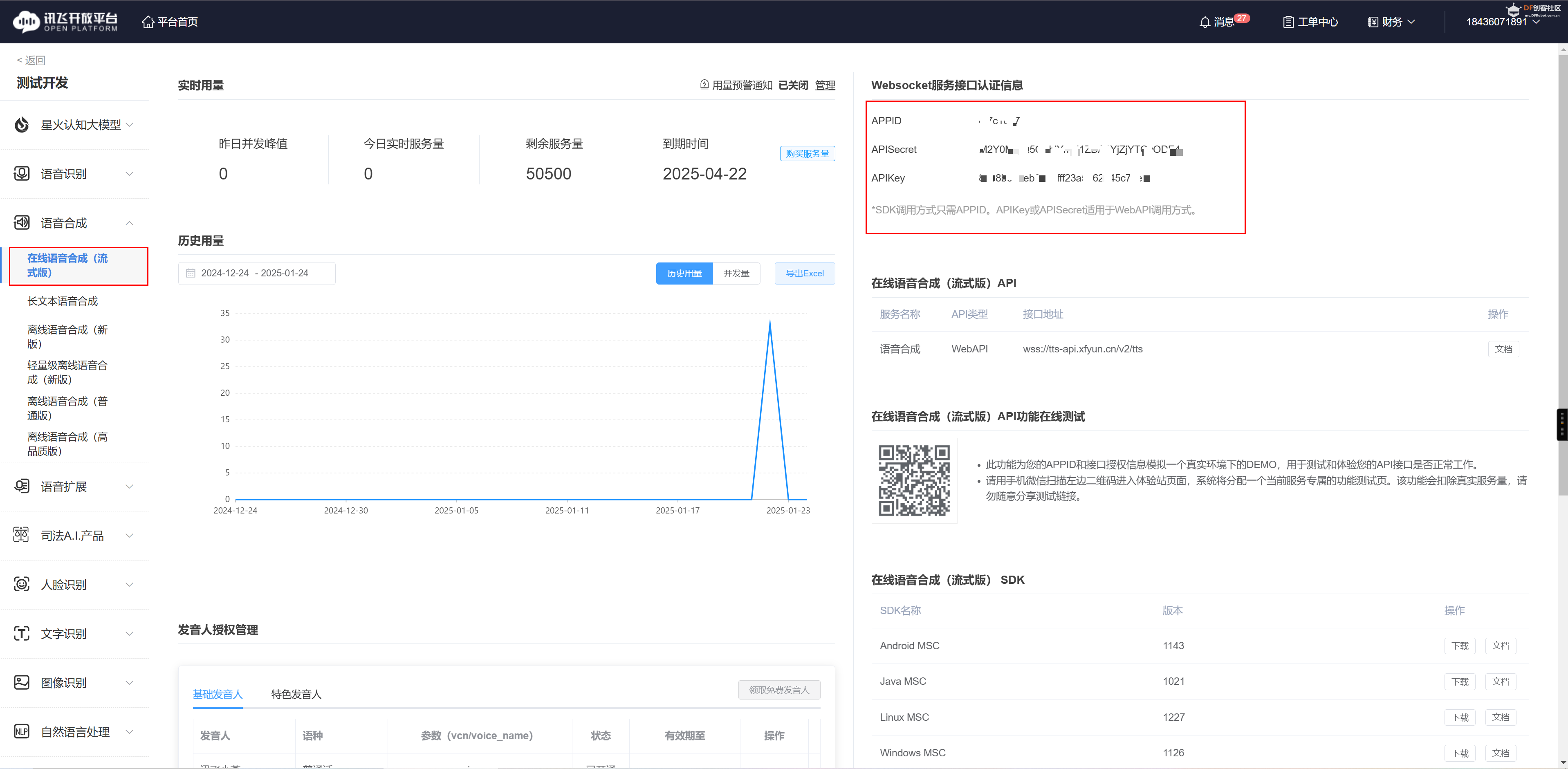Click the 财务 yen icon
The width and height of the screenshot is (1568, 769).
pos(1373,22)
